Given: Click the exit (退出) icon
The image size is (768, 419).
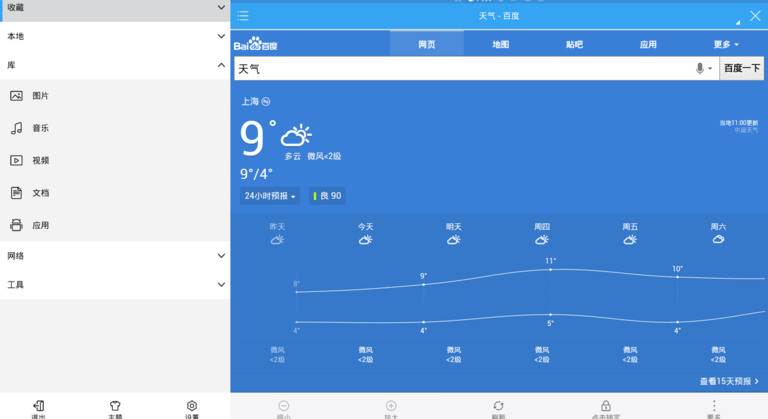Looking at the screenshot, I should pos(38,406).
